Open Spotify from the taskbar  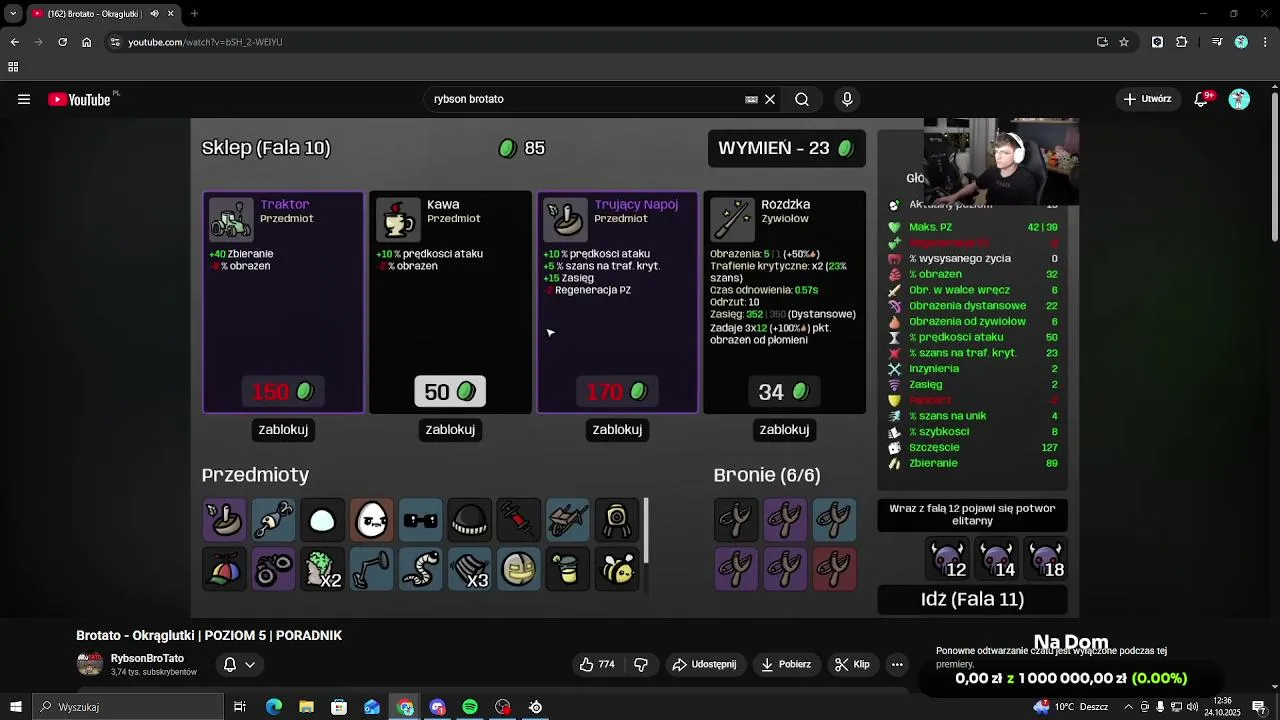[x=470, y=707]
